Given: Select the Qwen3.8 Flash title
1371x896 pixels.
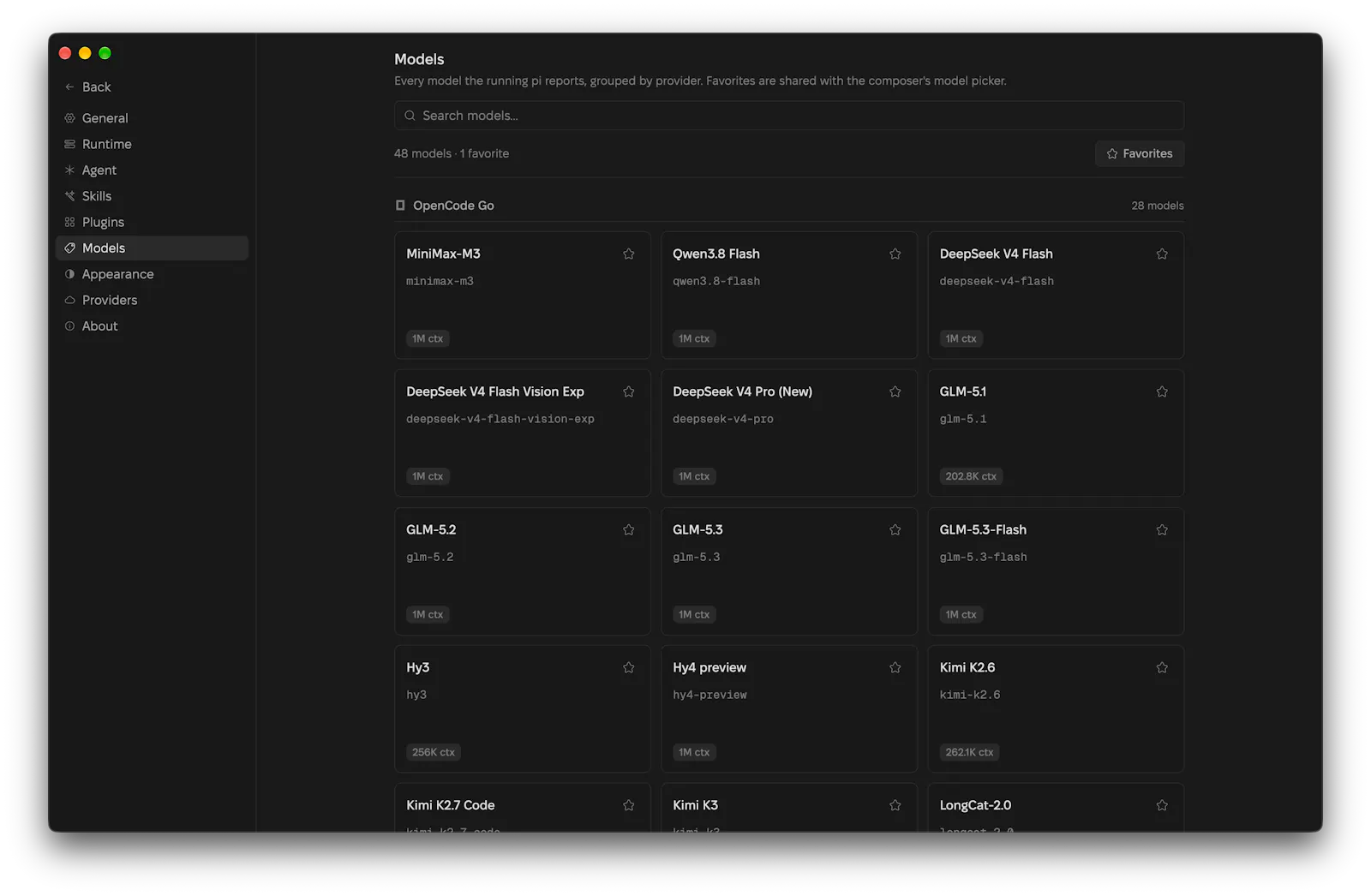Looking at the screenshot, I should pos(715,254).
